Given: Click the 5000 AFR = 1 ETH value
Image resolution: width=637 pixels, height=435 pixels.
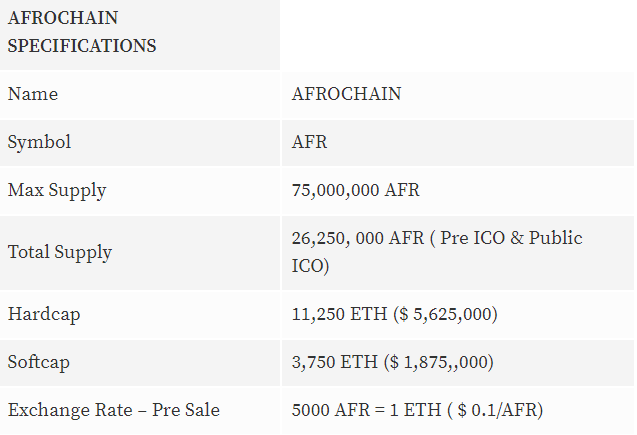Looking at the screenshot, I should pyautogui.click(x=366, y=410).
